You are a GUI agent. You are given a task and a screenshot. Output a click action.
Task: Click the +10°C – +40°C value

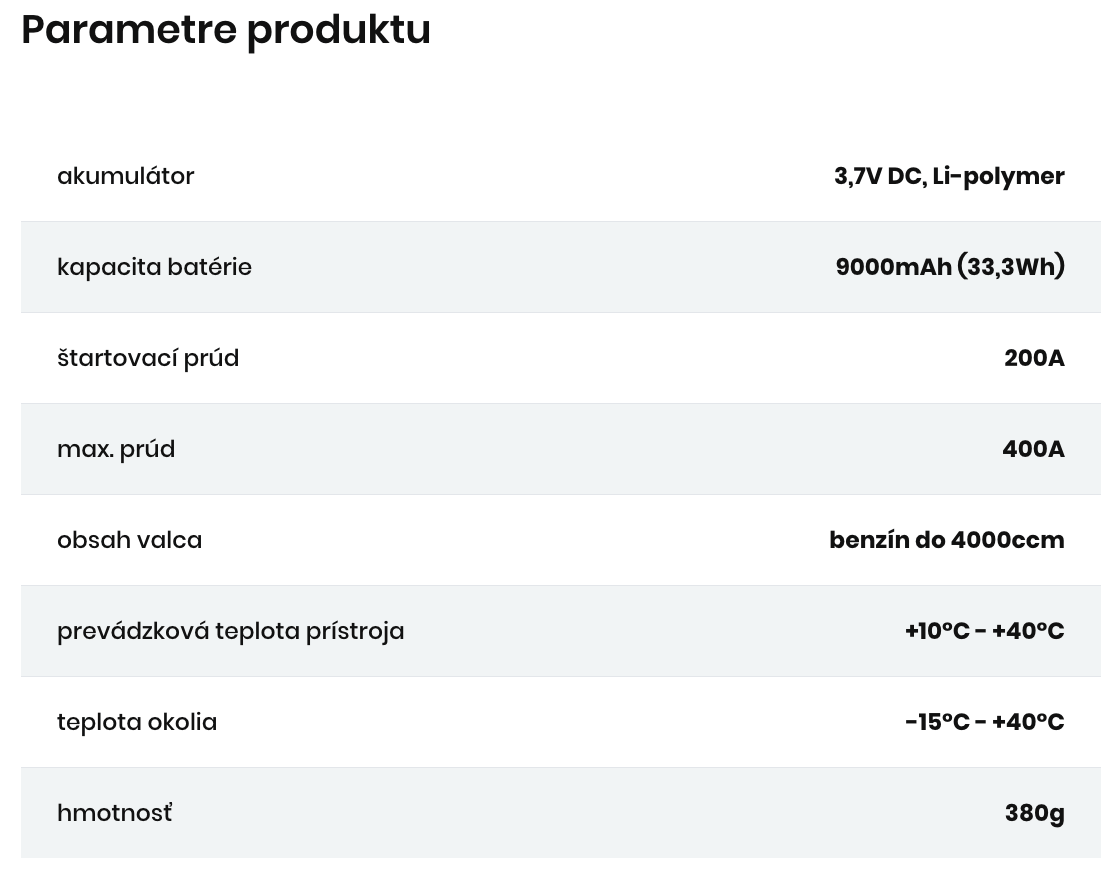pos(984,631)
